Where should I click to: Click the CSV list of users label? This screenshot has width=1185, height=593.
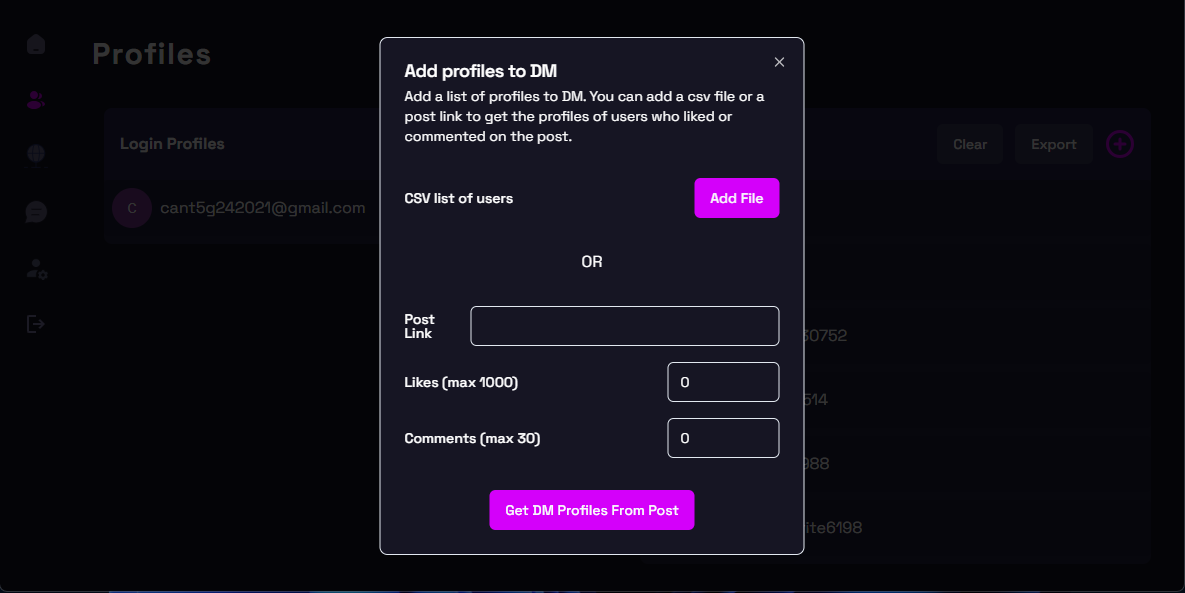point(458,198)
